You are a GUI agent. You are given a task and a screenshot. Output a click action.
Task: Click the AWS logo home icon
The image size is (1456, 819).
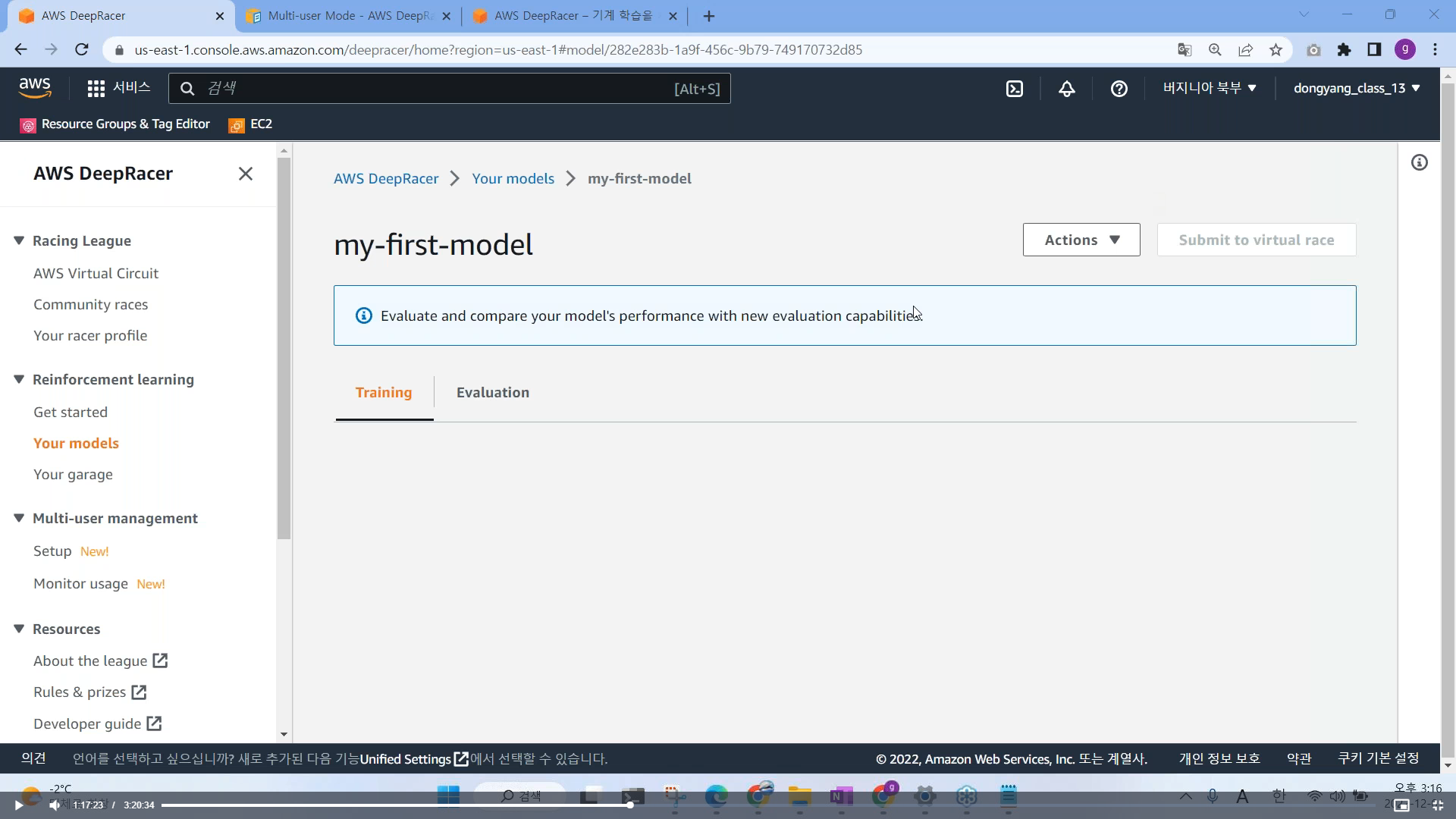[x=35, y=88]
